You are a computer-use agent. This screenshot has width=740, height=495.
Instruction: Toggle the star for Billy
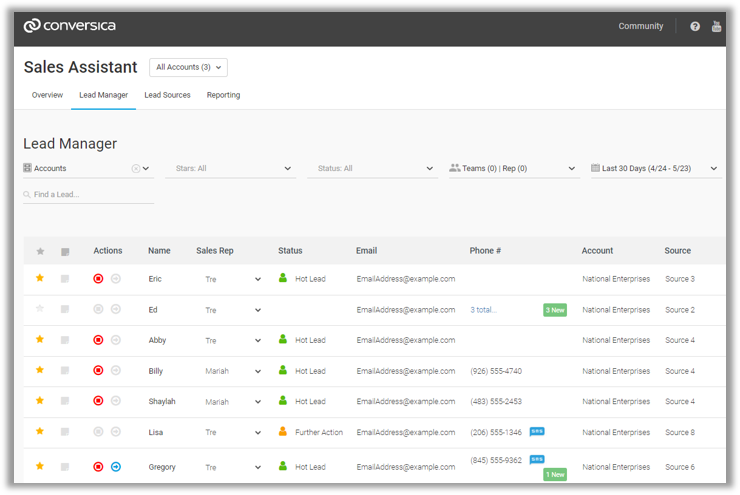tap(40, 369)
